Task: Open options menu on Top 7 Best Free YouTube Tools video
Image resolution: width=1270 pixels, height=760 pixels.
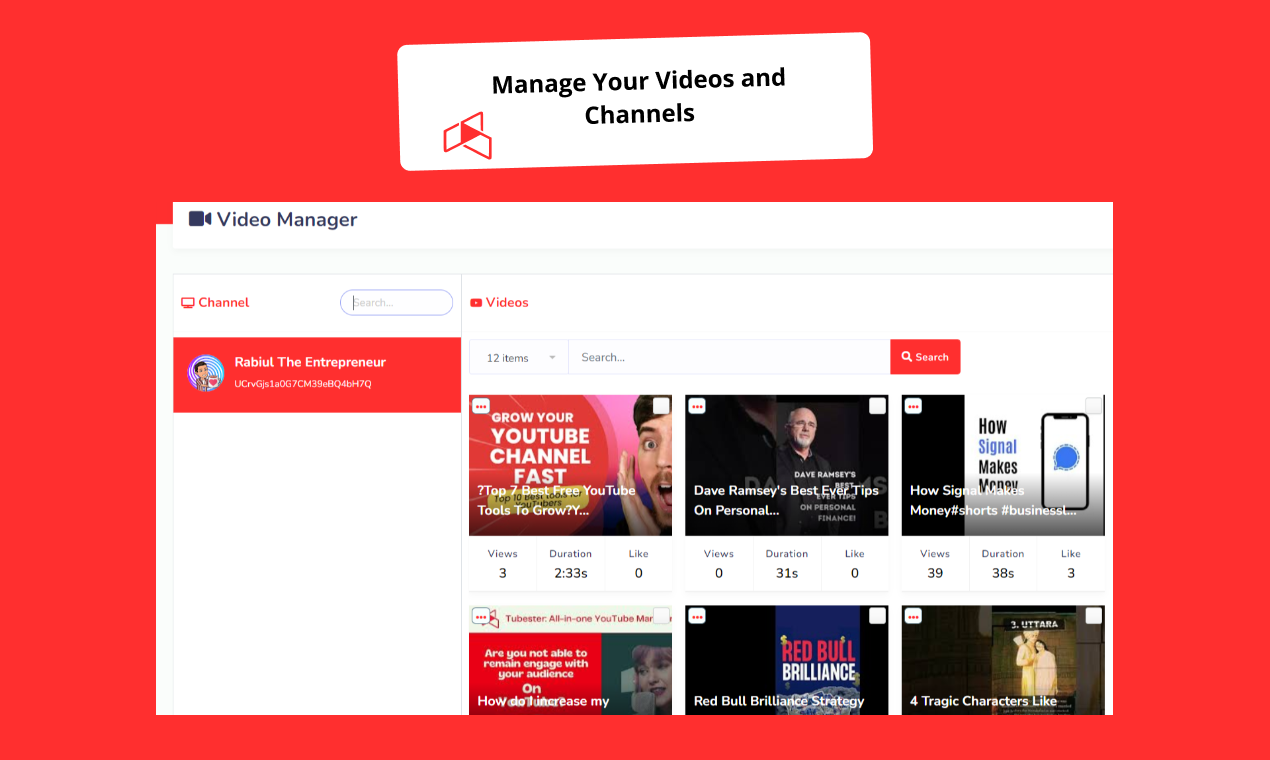Action: tap(481, 406)
